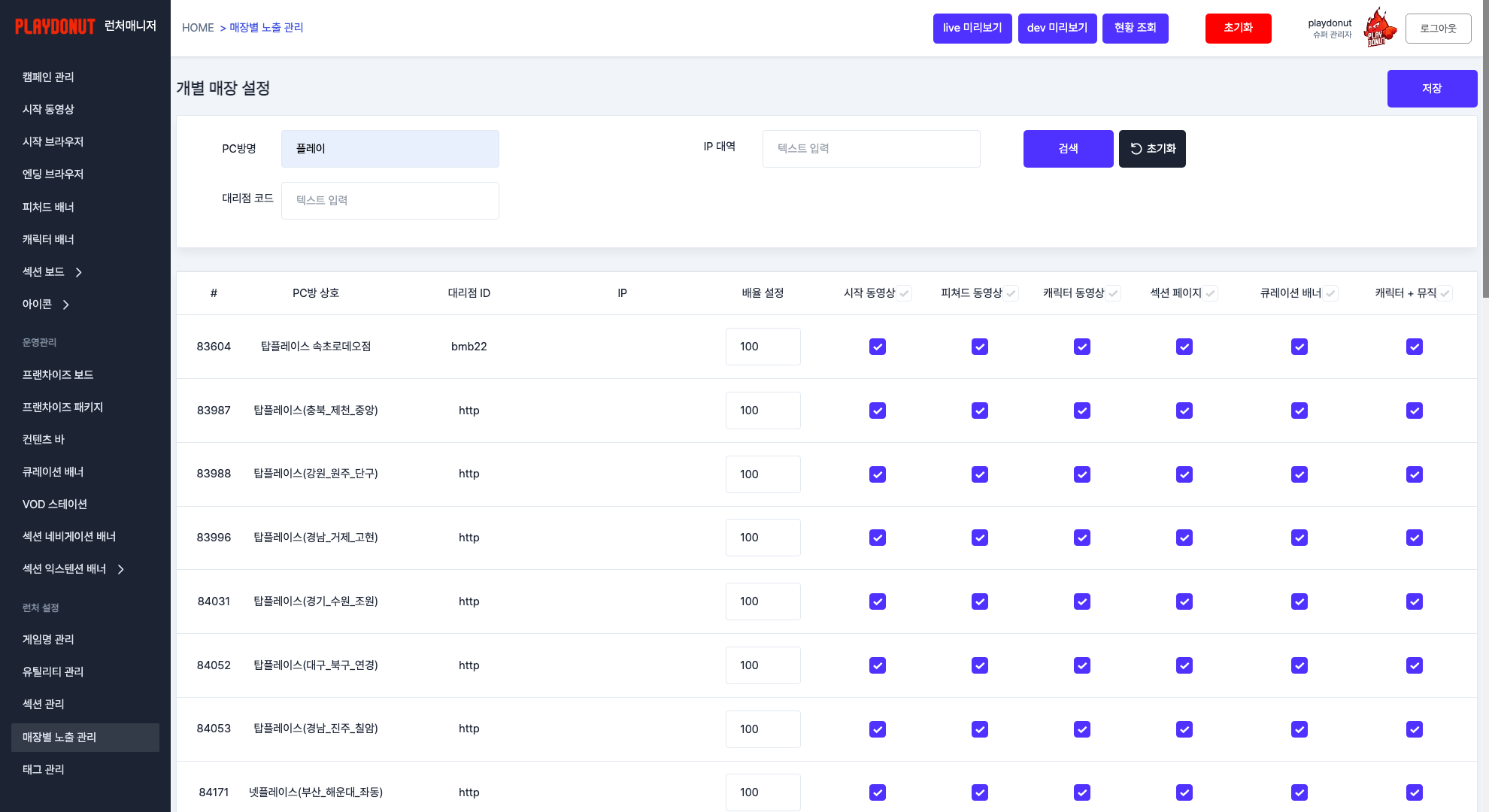The image size is (1489, 812).
Task: Edit the 배율 설정 value for store 83988
Action: (763, 474)
